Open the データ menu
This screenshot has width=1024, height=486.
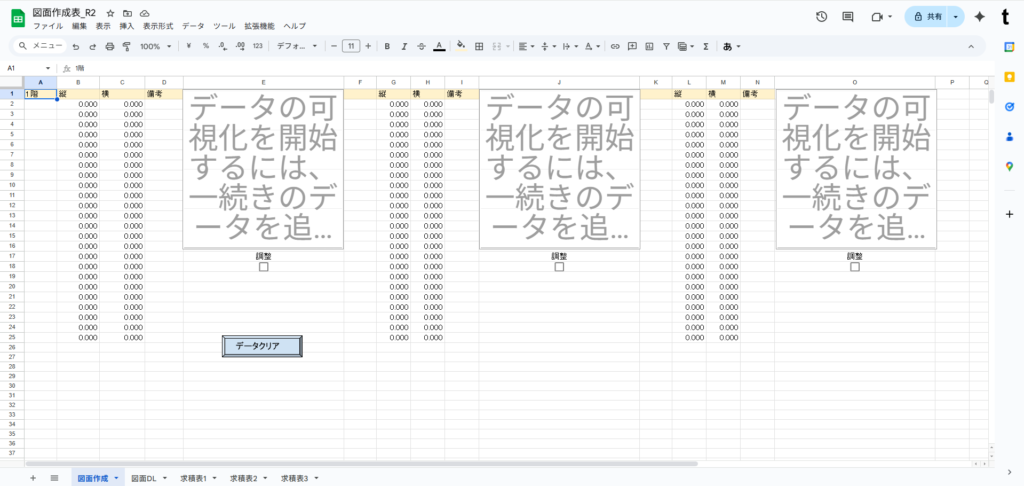click(x=193, y=26)
